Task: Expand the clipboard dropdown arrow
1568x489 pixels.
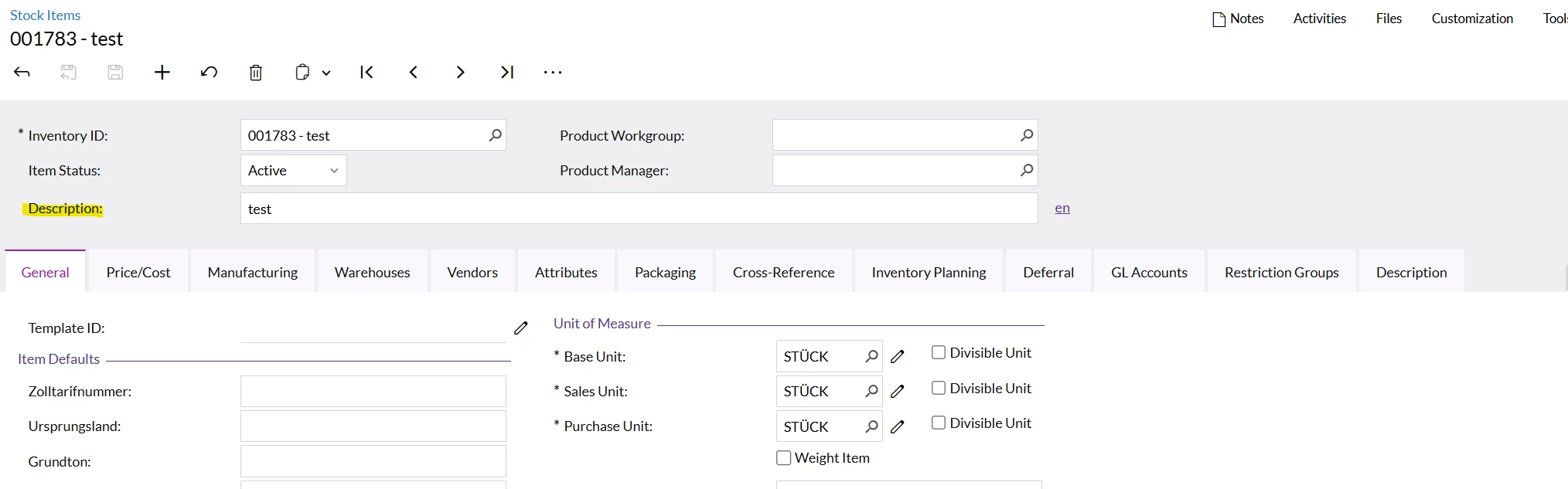Action: coord(326,73)
